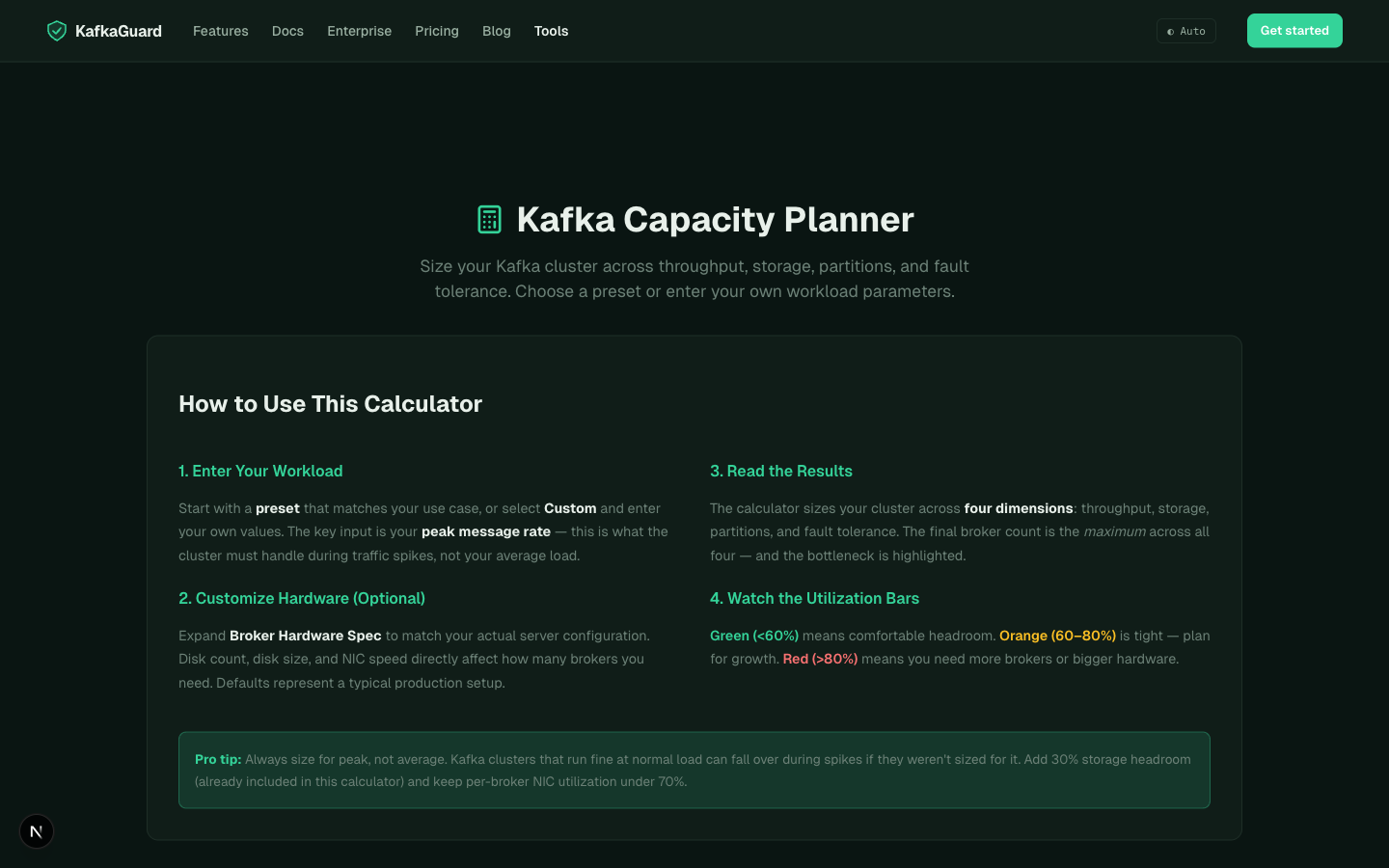Navigate to the Blog

tap(497, 31)
